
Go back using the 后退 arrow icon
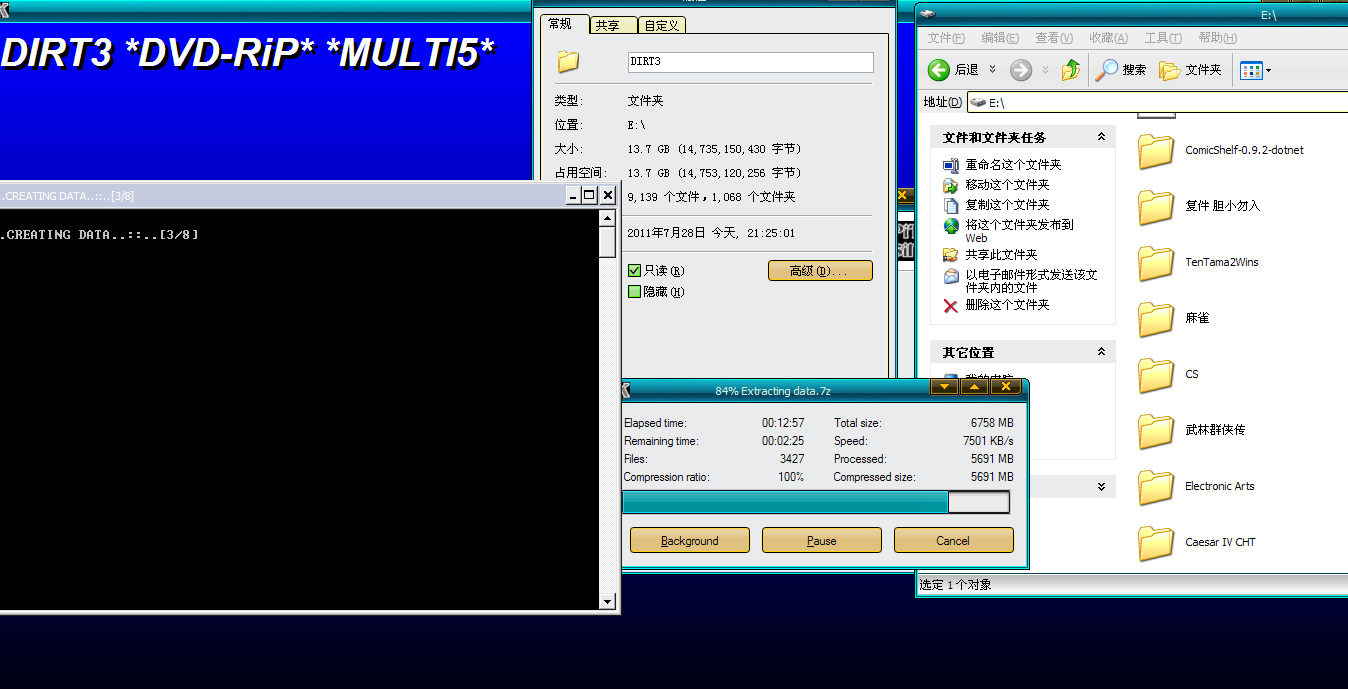click(x=938, y=70)
